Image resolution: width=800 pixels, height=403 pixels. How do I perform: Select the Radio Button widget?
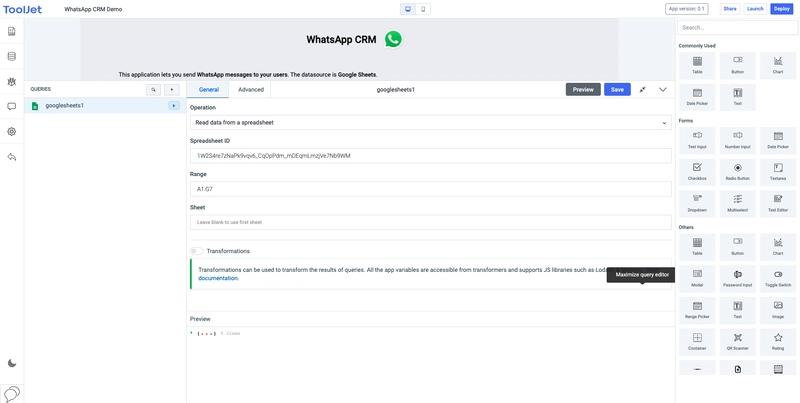(x=737, y=171)
